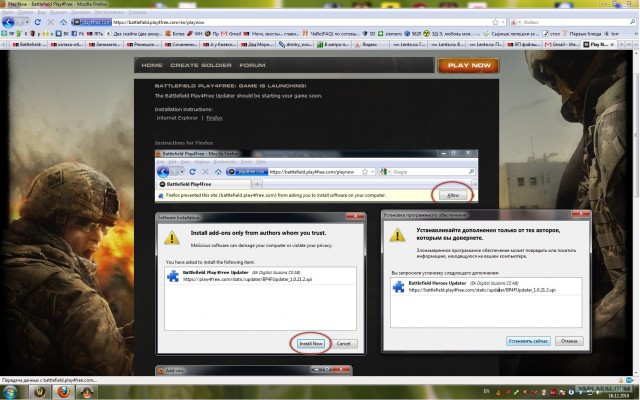This screenshot has width=640, height=400.
Task: Open the back history dropdown arrow
Action: coord(27,22)
